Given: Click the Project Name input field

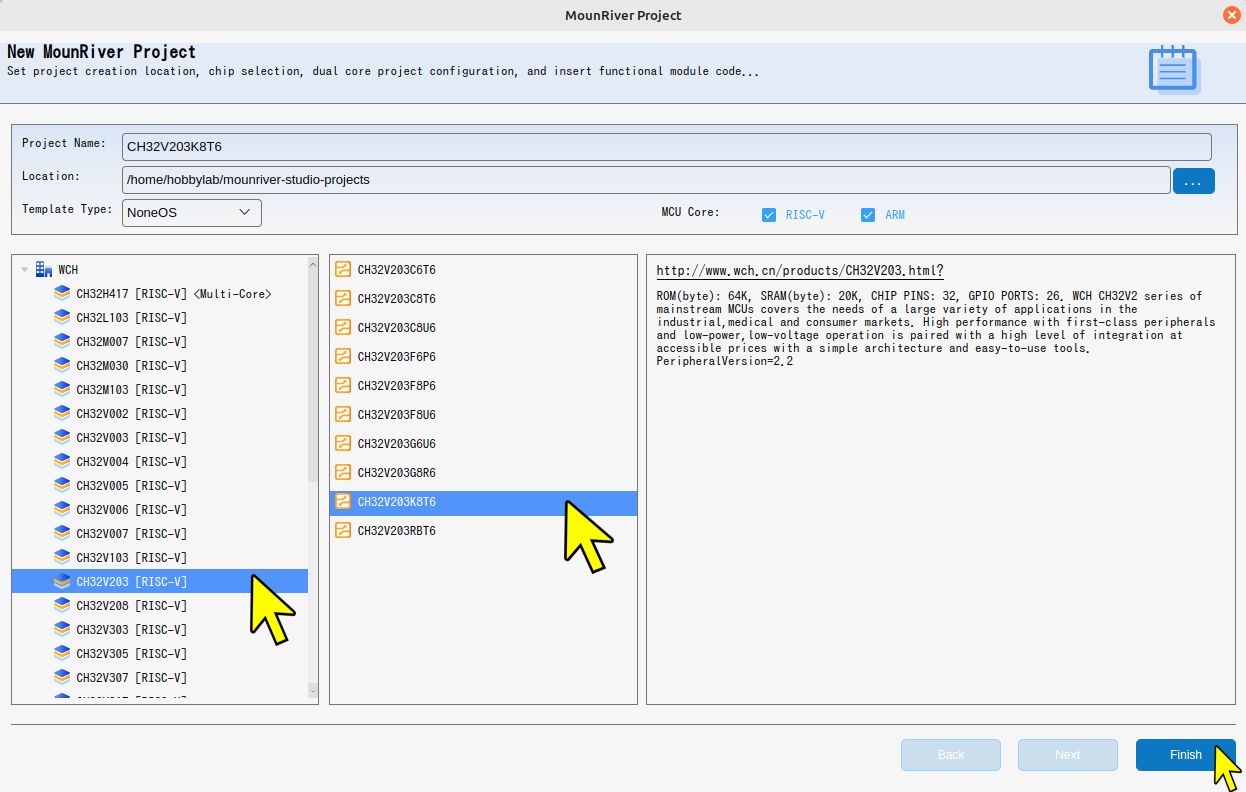Looking at the screenshot, I should [667, 147].
